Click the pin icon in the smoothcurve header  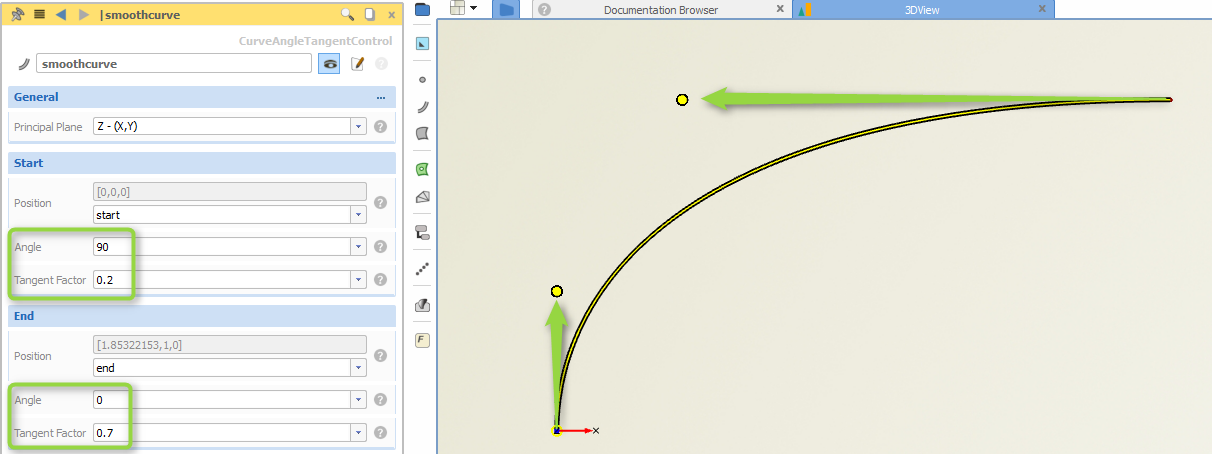pyautogui.click(x=17, y=15)
